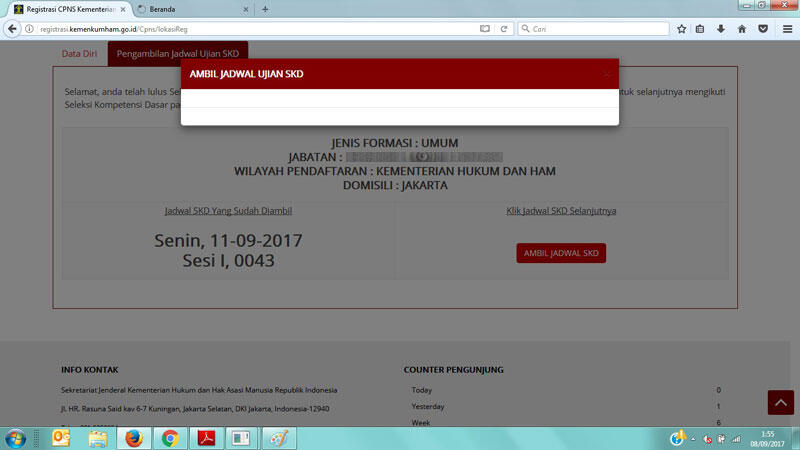
Task: Open a new tab with the plus icon
Action: point(265,9)
